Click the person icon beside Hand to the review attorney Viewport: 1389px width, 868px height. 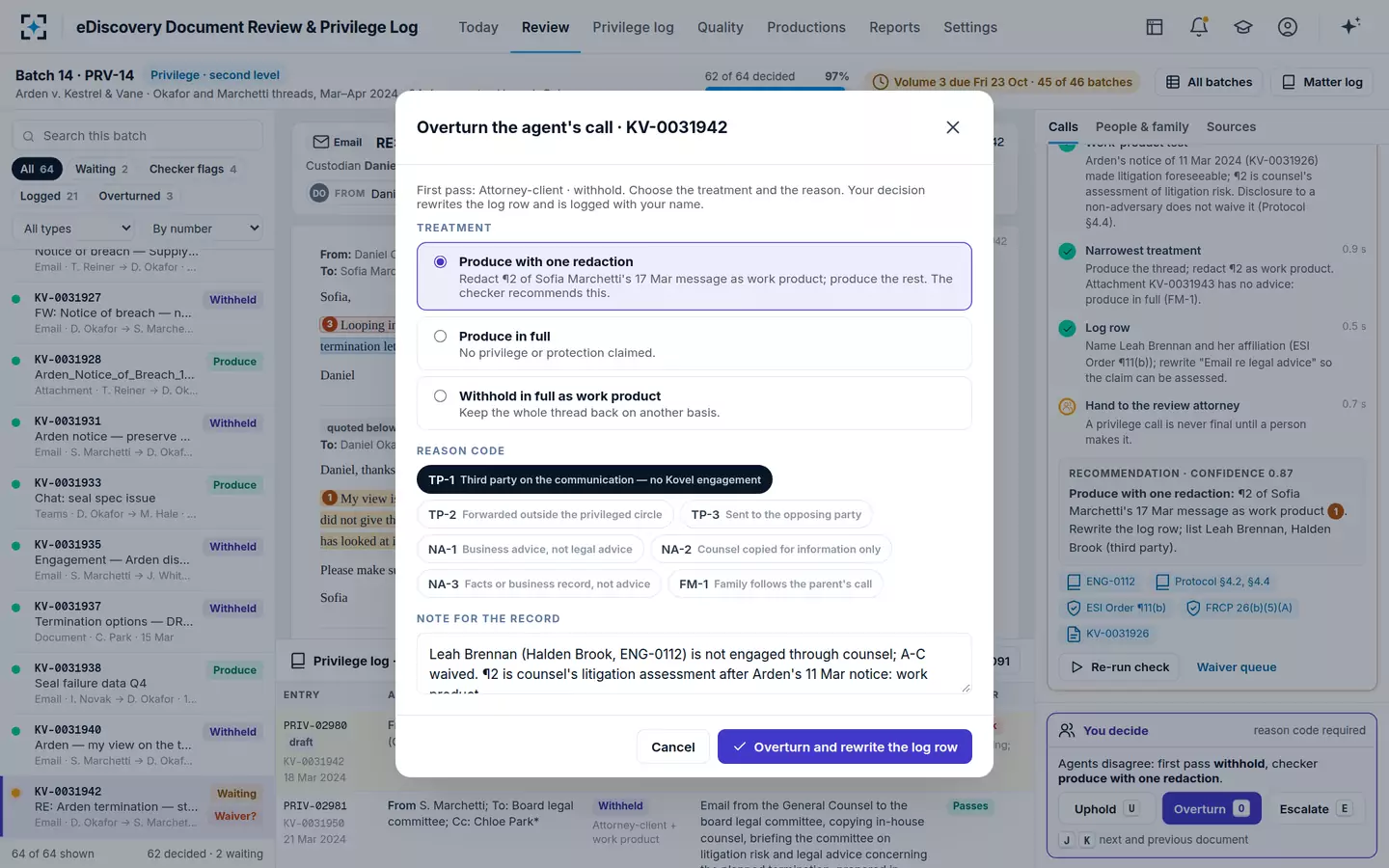(x=1067, y=406)
